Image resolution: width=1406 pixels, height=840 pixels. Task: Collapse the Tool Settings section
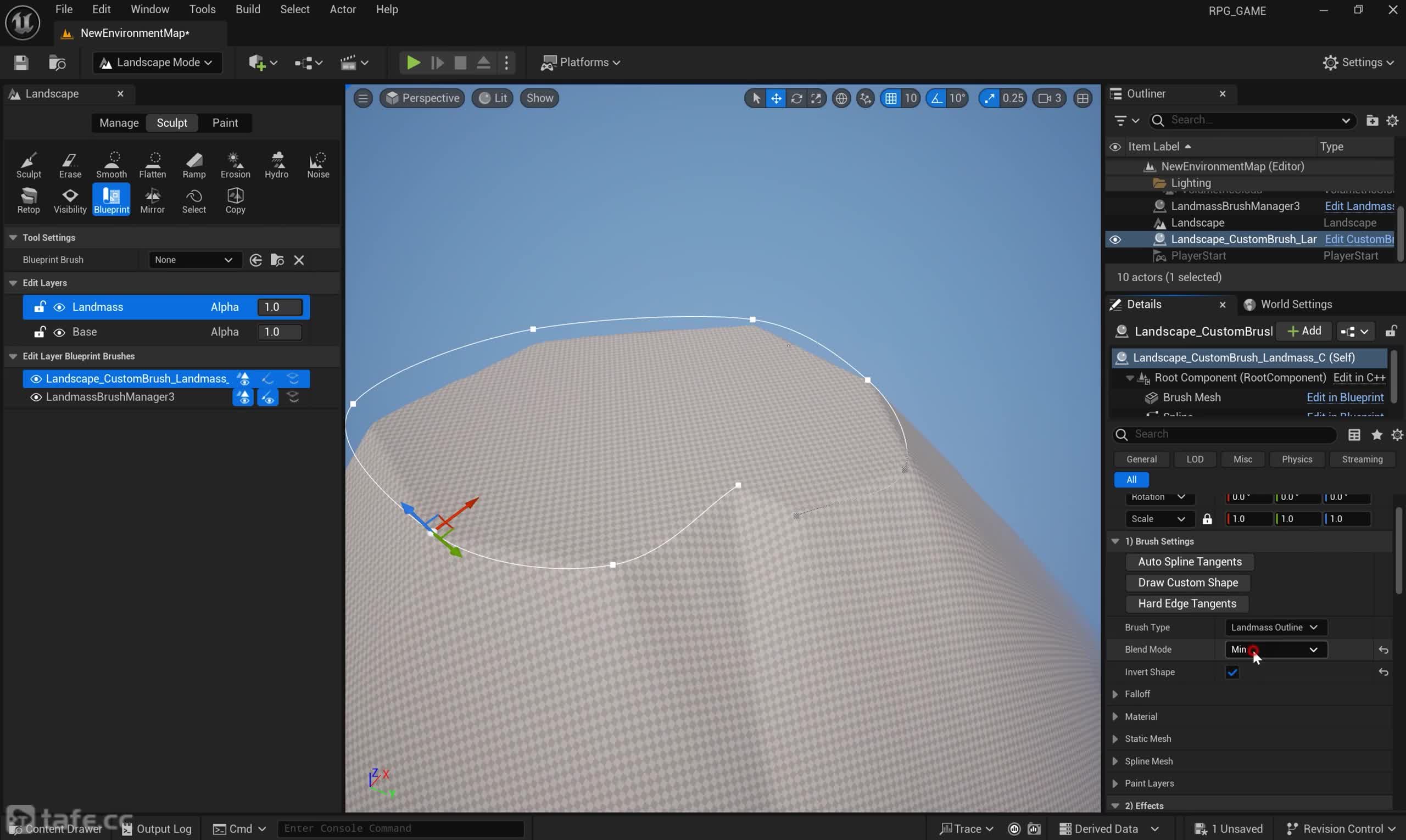(13, 238)
